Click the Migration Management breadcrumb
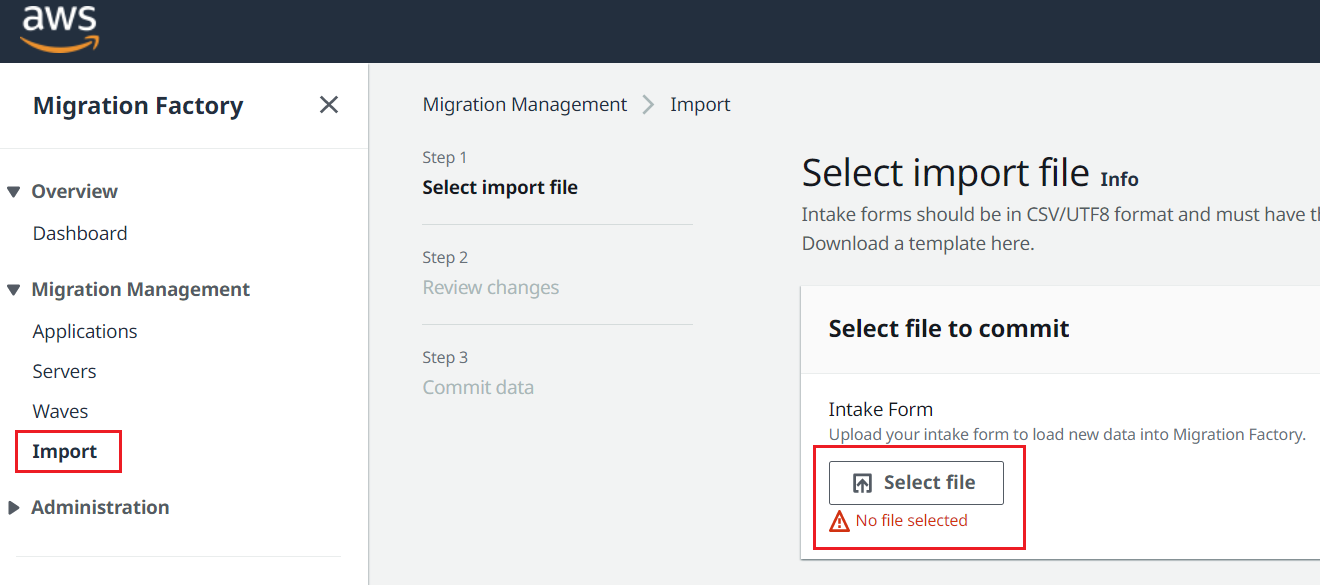The height and width of the screenshot is (585, 1320). click(x=525, y=104)
